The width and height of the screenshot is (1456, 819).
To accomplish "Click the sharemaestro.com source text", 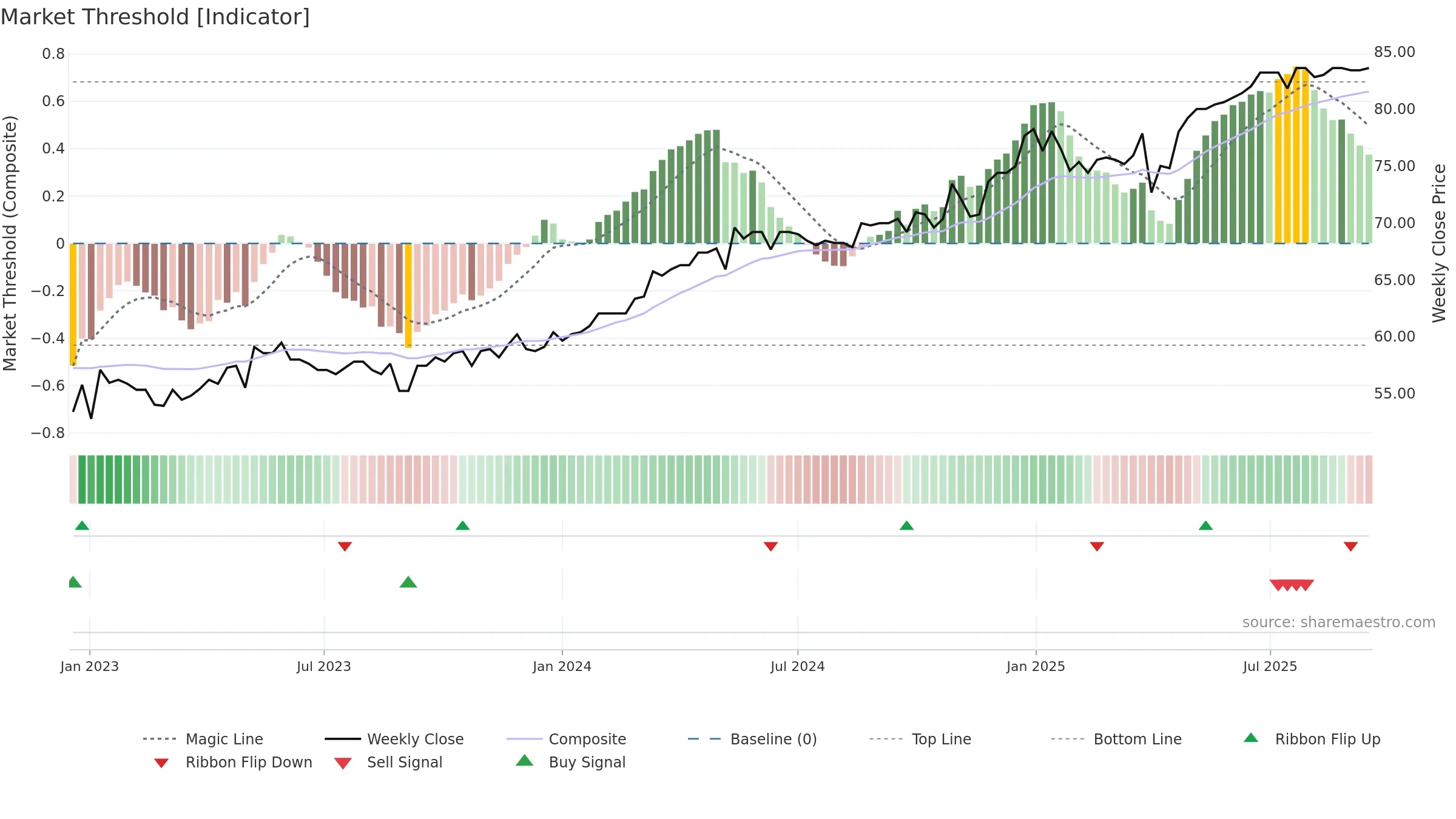I will [1338, 622].
